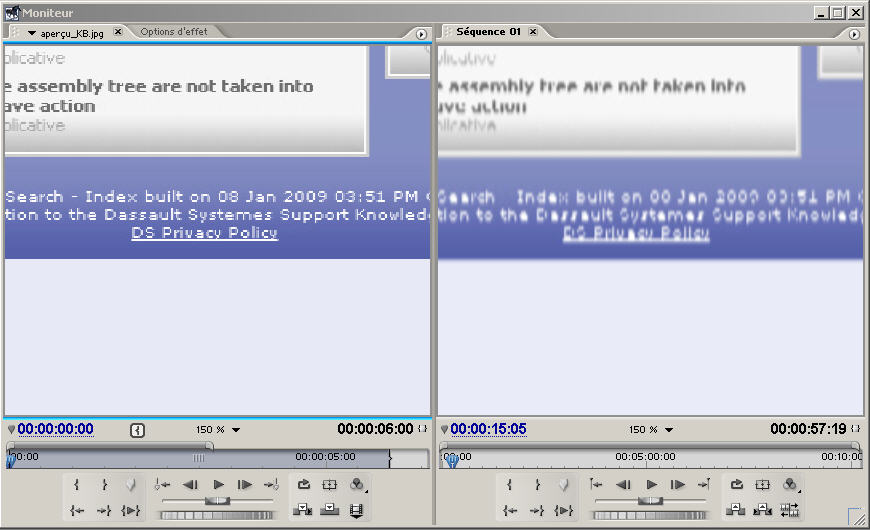Click the program timecode 00:00:15:05
The height and width of the screenshot is (530, 870).
(x=488, y=429)
